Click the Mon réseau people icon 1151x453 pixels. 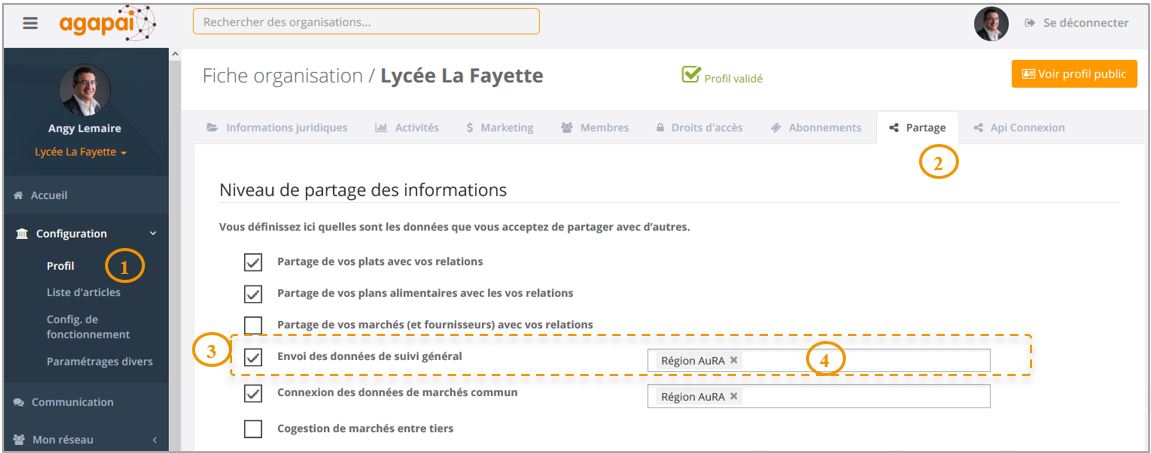click(19, 440)
